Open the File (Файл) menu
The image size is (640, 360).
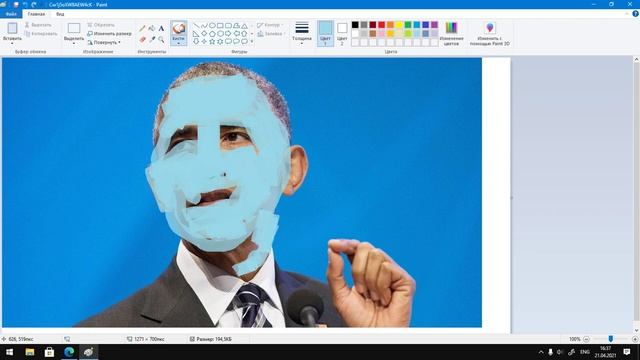(x=11, y=14)
